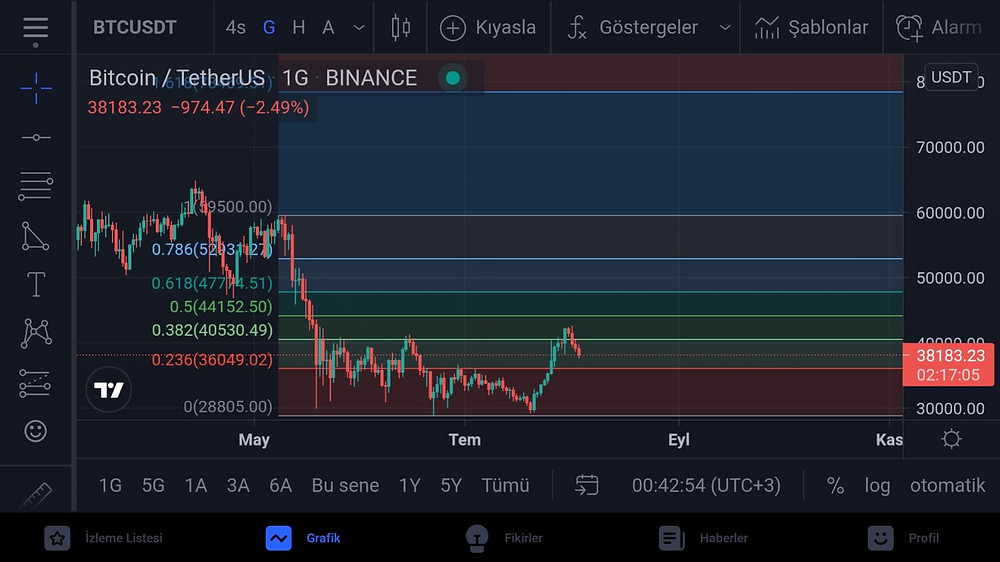
Task: Open the Fibonacci retracement tools
Action: tap(36, 186)
